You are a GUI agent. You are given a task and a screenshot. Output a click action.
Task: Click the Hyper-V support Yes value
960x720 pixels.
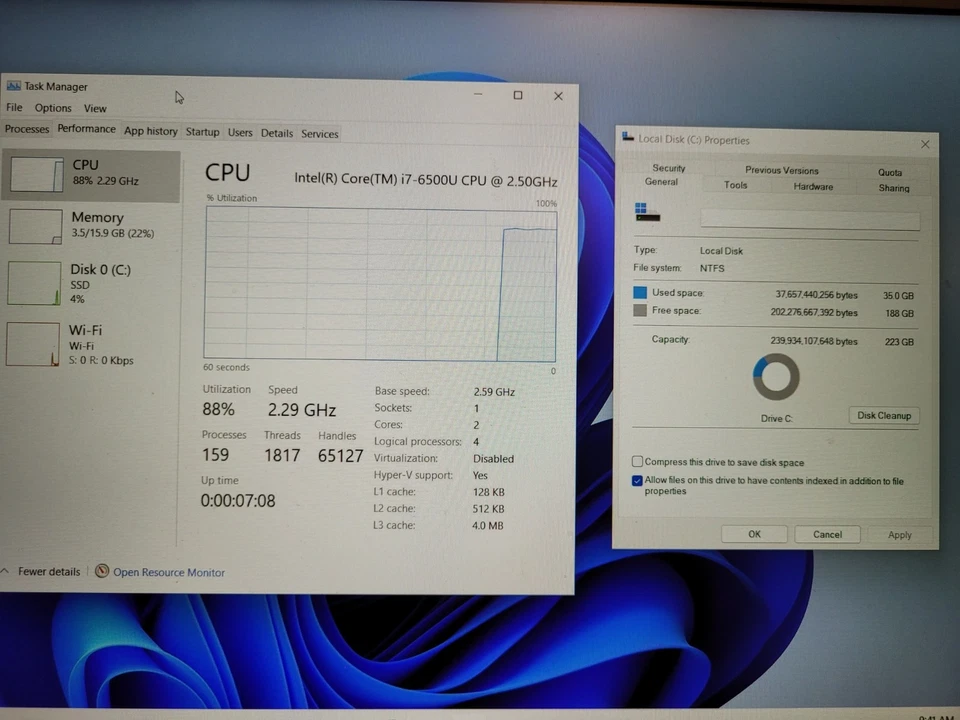point(480,475)
